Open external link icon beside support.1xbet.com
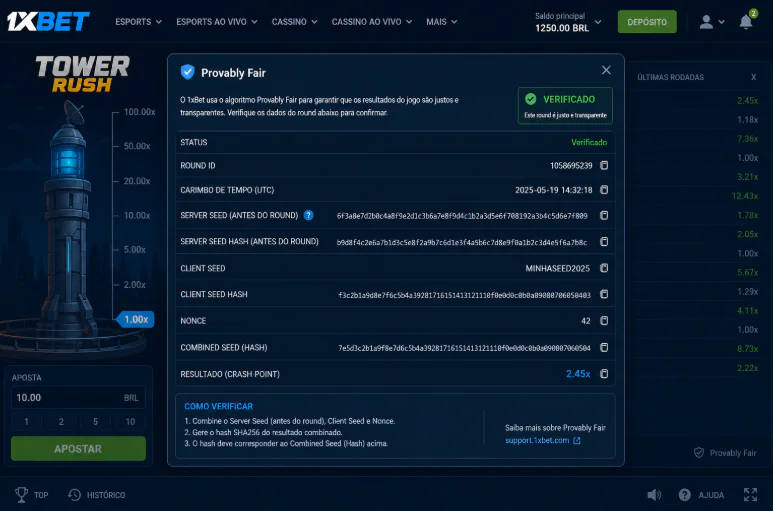This screenshot has height=511, width=773. coord(577,441)
